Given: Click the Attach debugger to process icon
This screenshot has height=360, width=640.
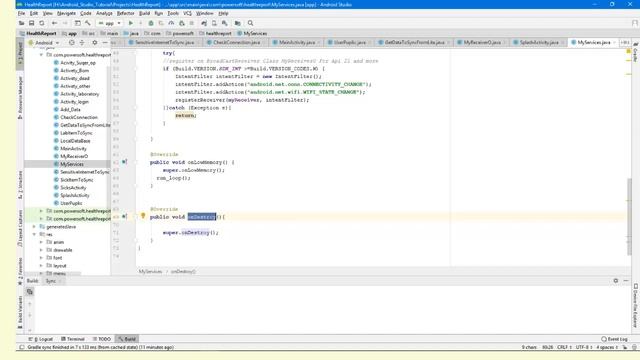Looking at the screenshot, I should pos(182,23).
